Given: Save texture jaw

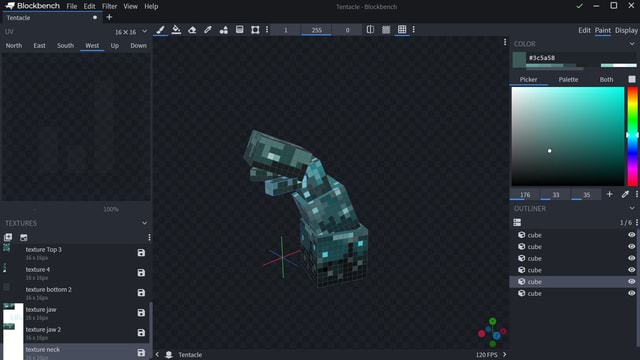Looking at the screenshot, I should click(141, 313).
